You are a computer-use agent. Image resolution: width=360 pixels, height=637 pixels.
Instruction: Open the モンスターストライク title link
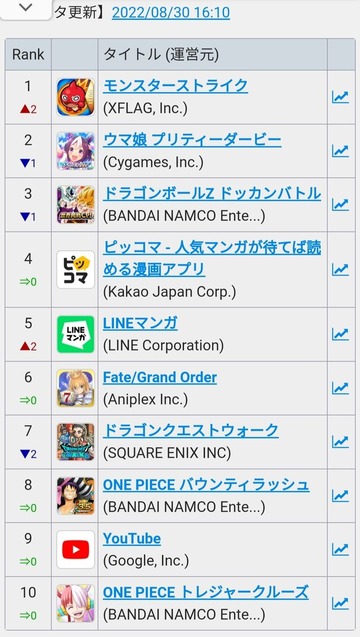175,86
